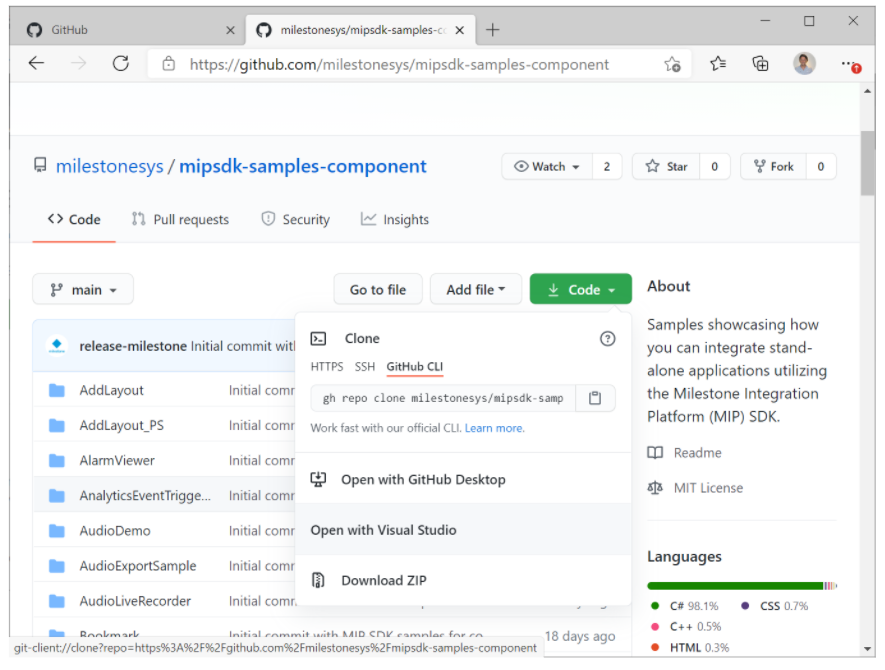Close the first GitHub tab

point(230,30)
